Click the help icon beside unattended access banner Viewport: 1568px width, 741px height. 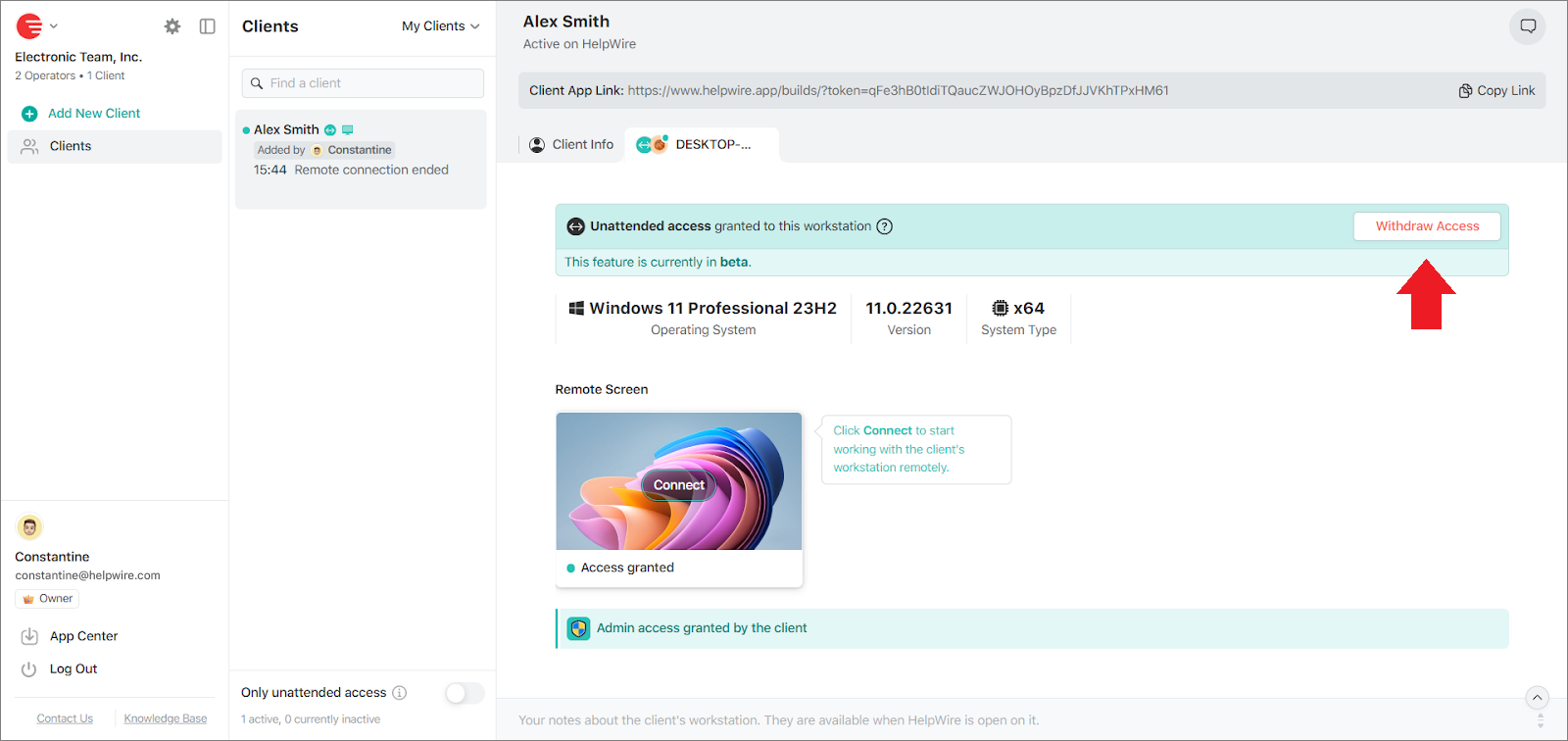[884, 226]
